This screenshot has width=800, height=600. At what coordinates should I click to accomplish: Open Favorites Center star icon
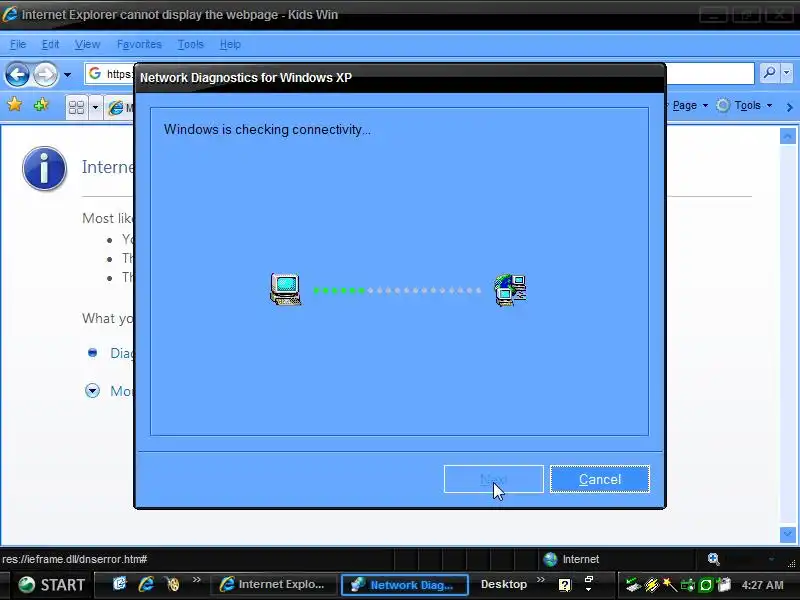pyautogui.click(x=15, y=105)
